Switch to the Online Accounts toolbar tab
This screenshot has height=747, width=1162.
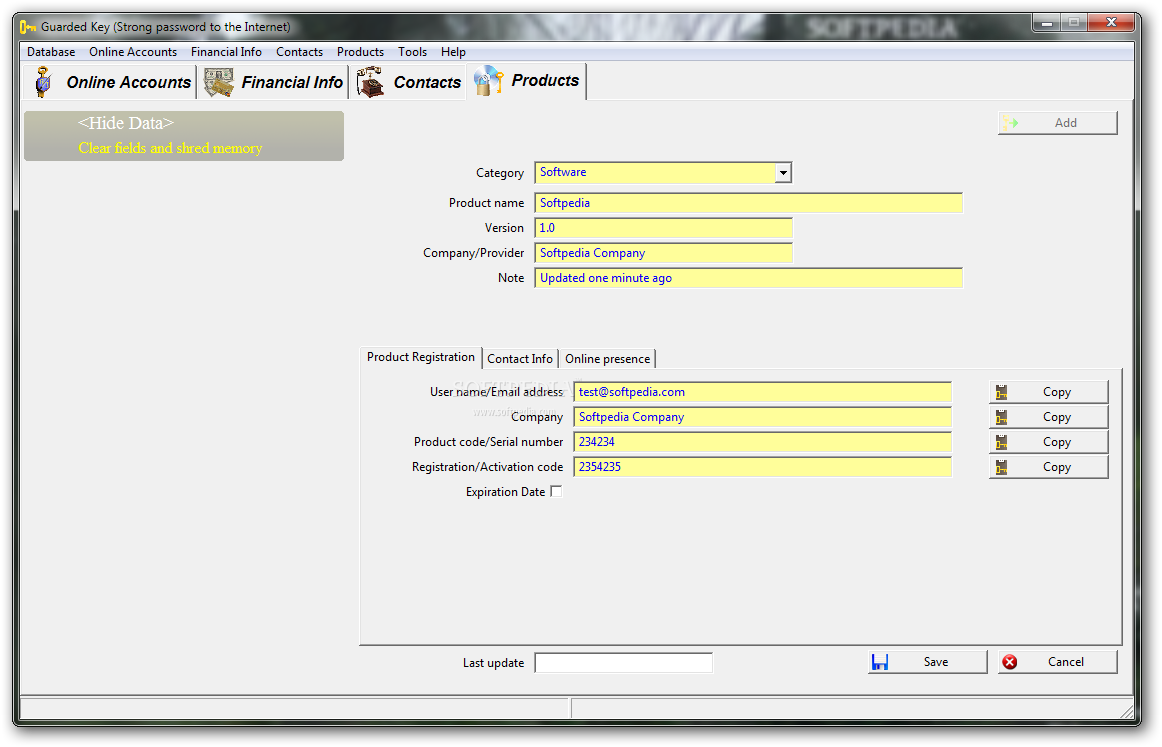click(111, 82)
